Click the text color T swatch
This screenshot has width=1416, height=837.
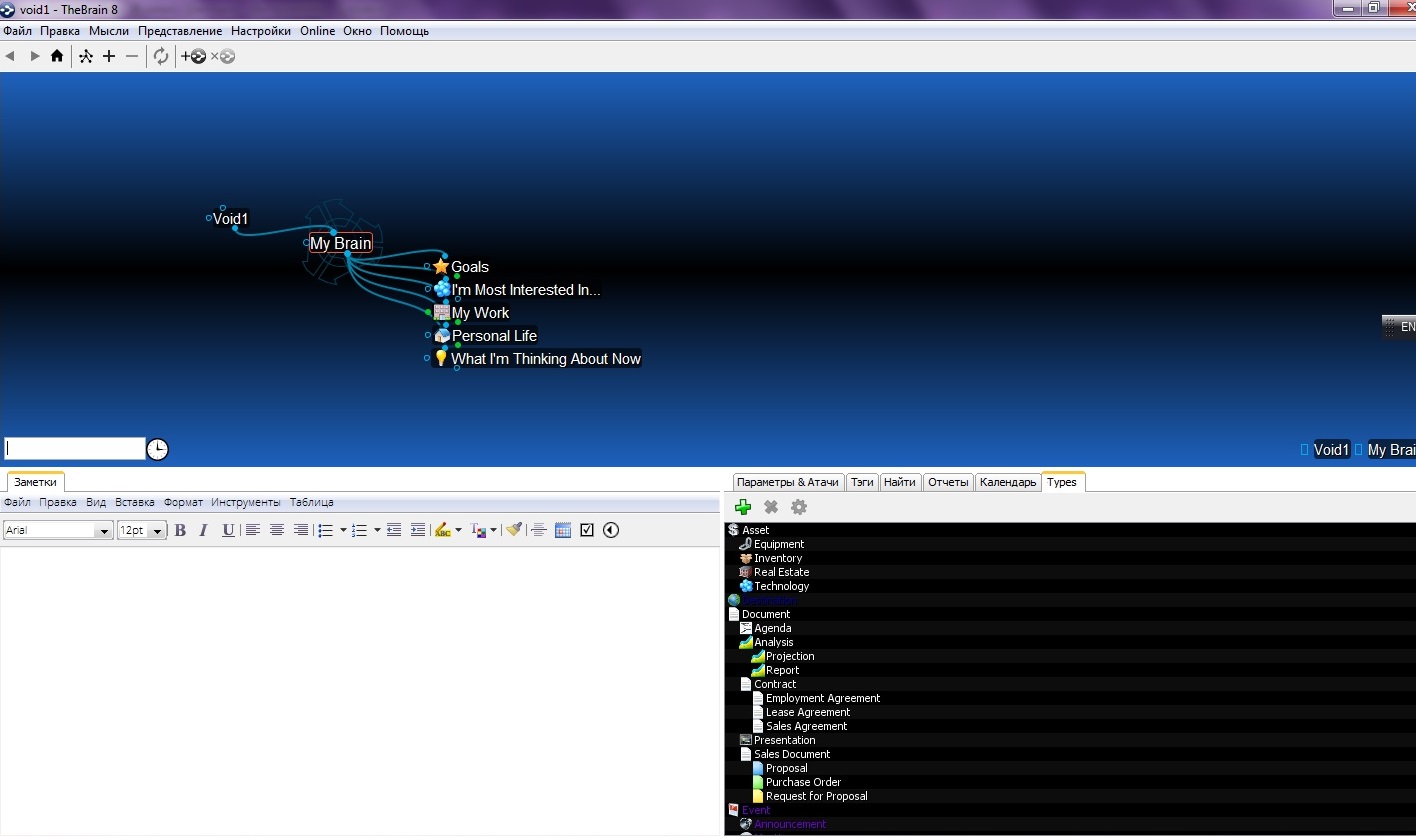pyautogui.click(x=478, y=530)
